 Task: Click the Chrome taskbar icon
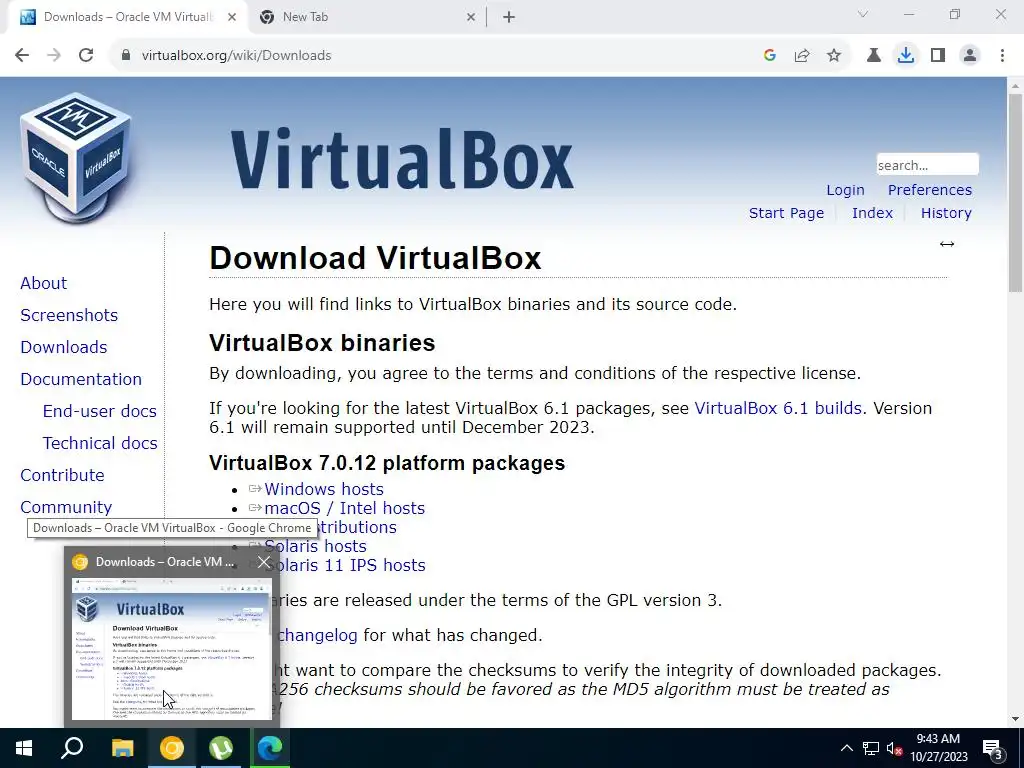(x=172, y=748)
